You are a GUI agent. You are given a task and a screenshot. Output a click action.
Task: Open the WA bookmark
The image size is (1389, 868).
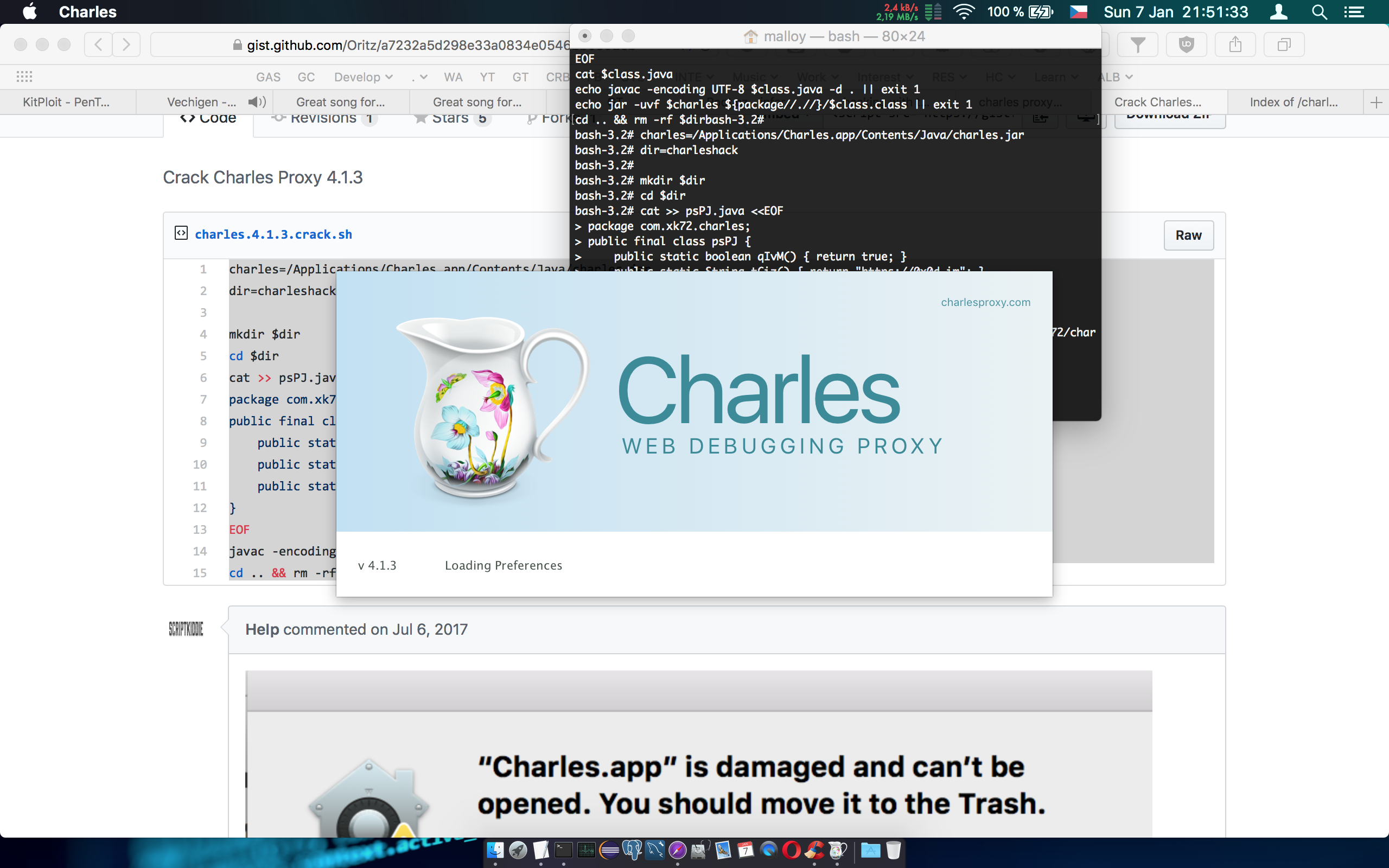point(453,77)
